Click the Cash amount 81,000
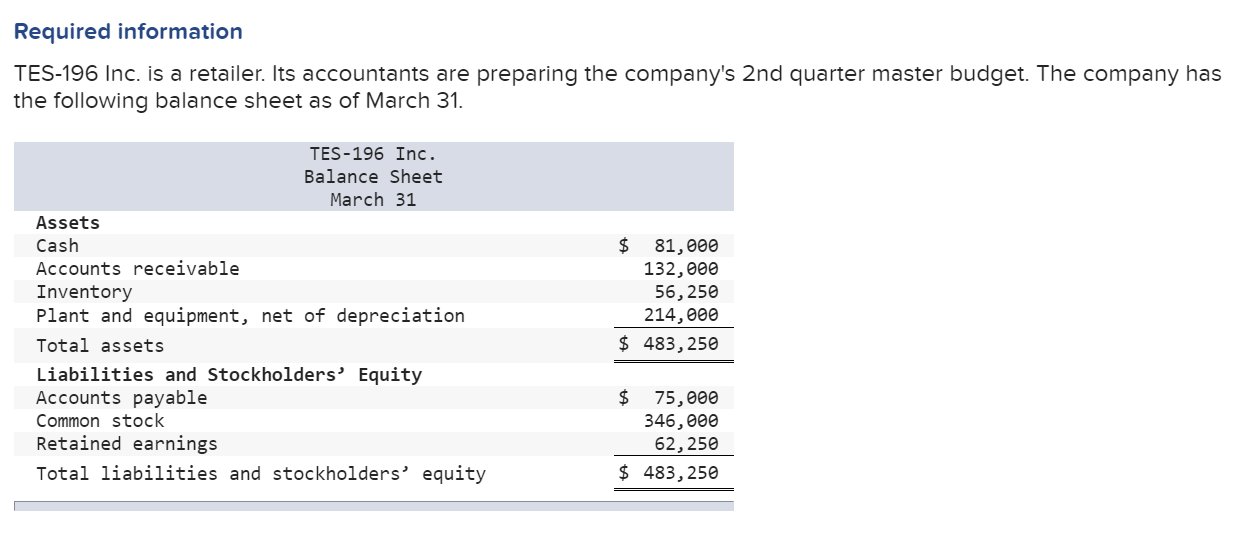Viewport: 1251px width, 547px height. point(685,246)
